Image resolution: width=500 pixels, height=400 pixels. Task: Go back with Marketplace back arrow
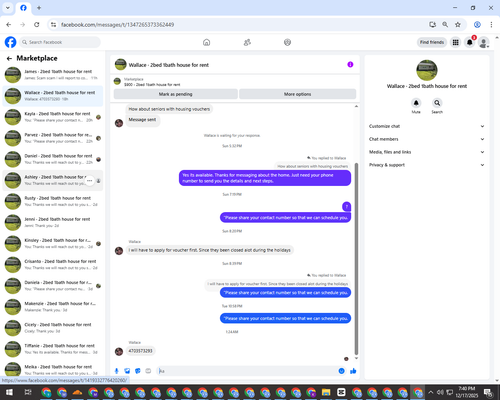[x=9, y=58]
